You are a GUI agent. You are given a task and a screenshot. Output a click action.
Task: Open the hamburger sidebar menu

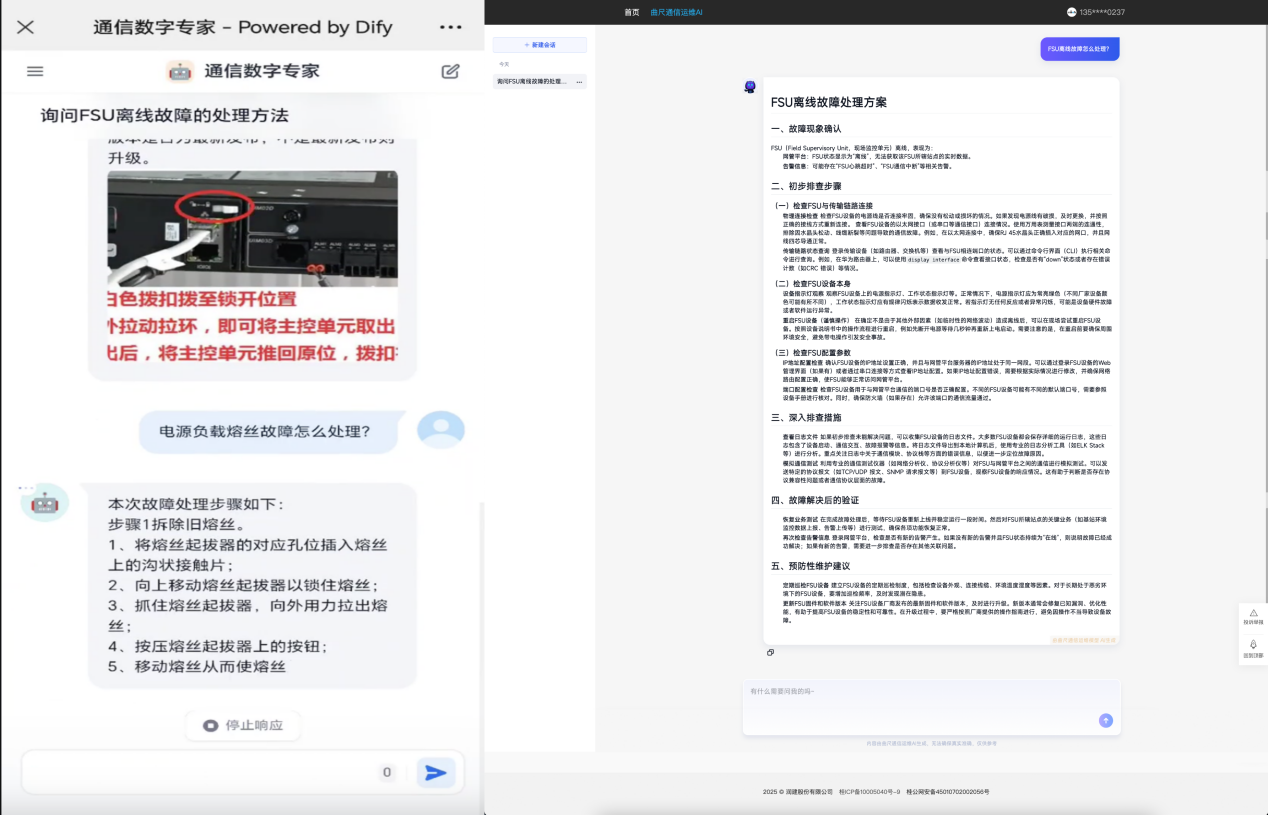(35, 71)
